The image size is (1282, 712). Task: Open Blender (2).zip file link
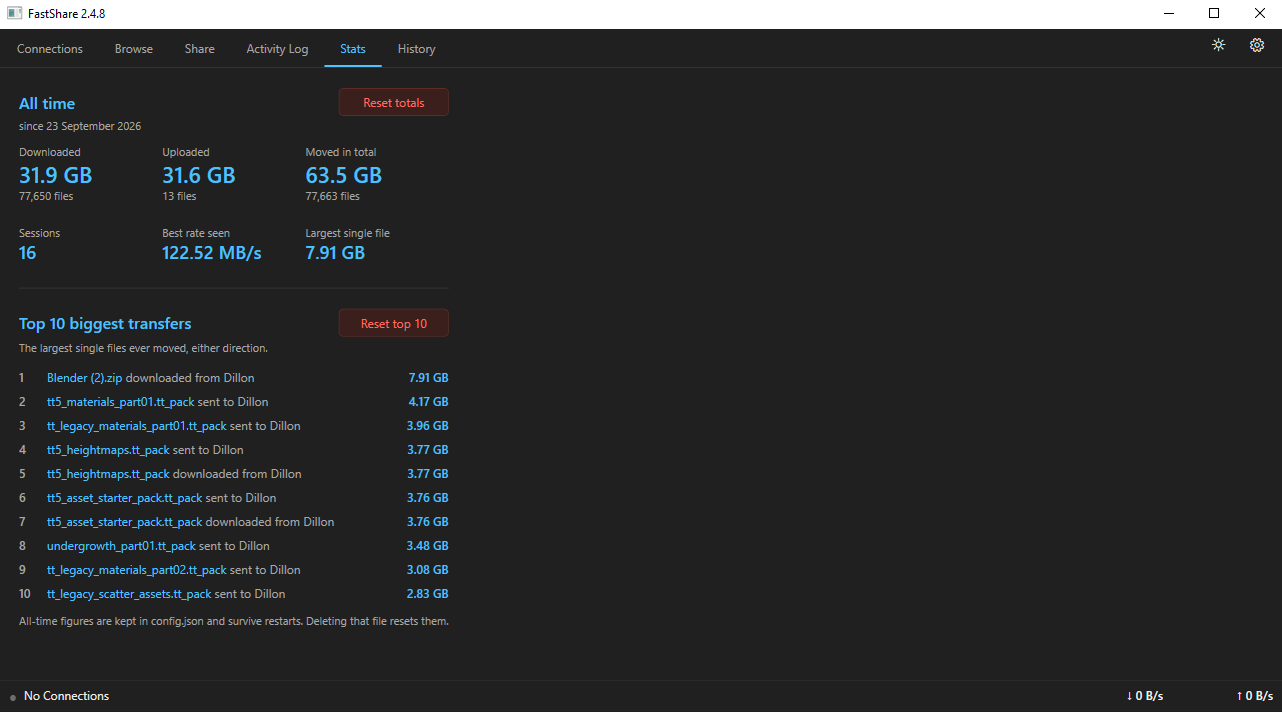click(x=85, y=378)
